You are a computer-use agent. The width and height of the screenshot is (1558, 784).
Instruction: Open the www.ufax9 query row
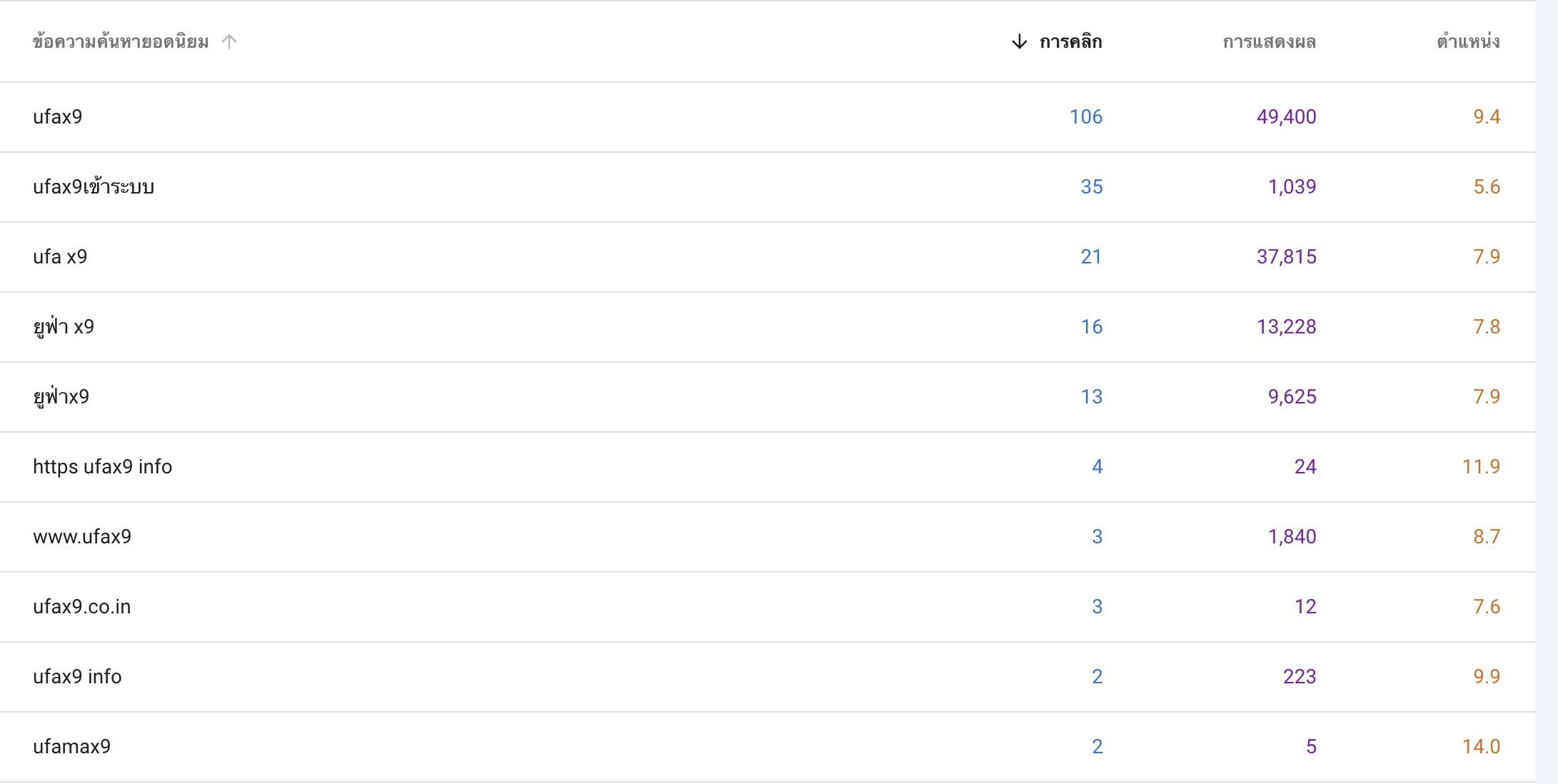coord(768,537)
